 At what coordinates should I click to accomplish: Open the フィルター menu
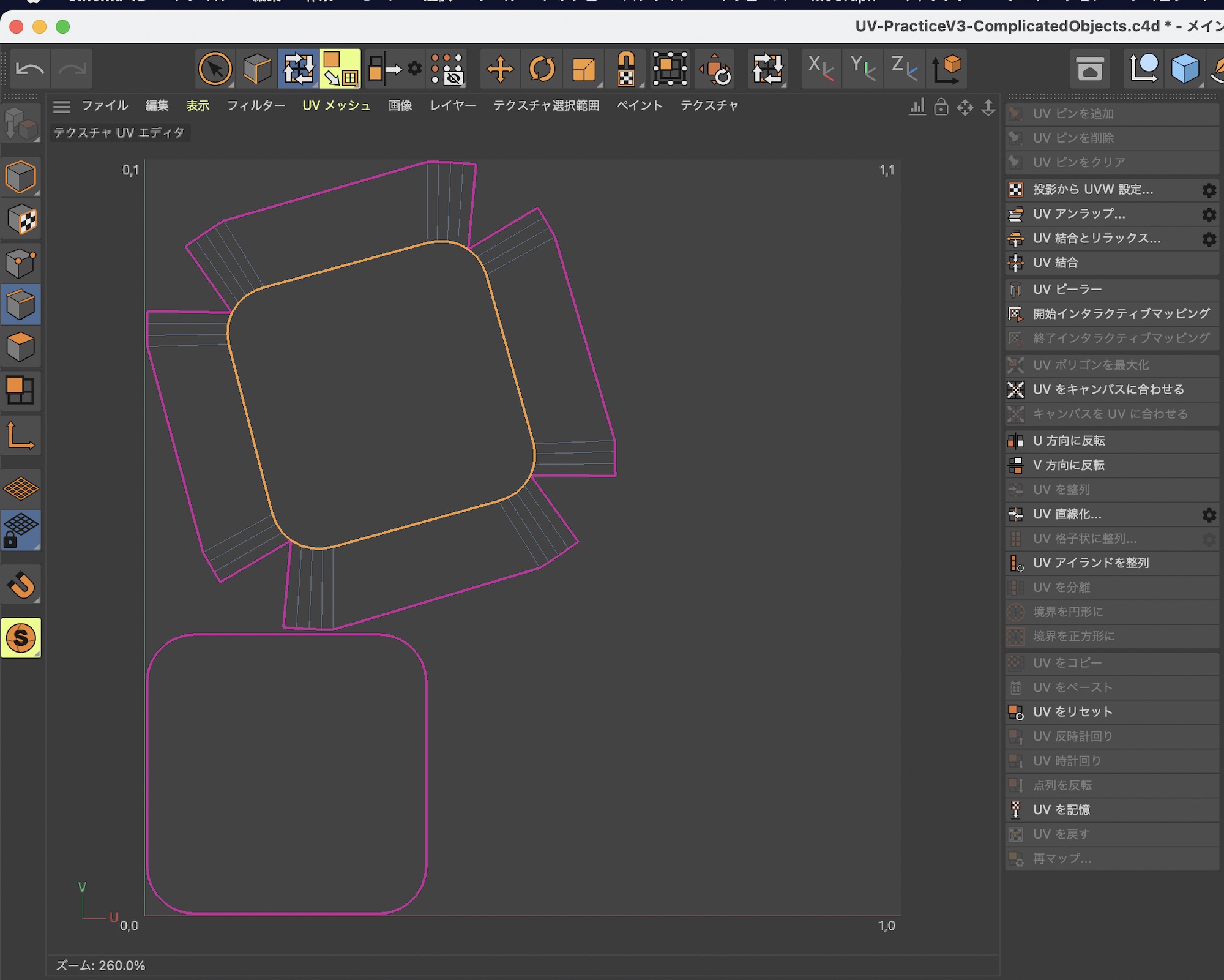[x=256, y=105]
